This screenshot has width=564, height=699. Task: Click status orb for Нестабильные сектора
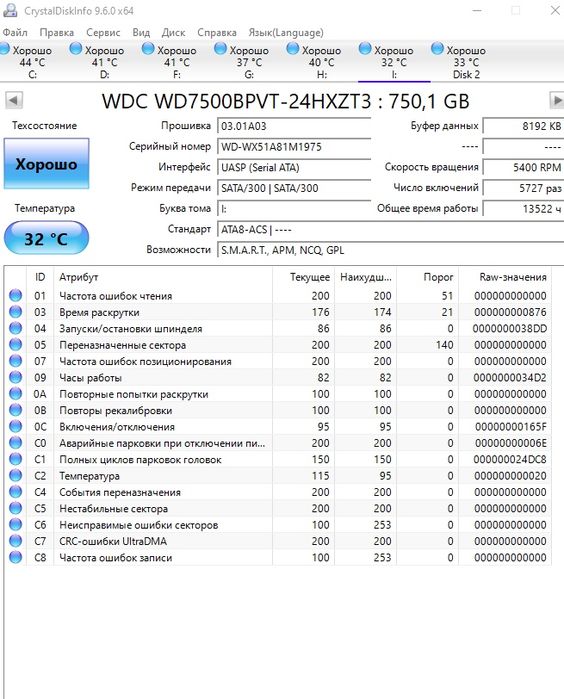16,508
